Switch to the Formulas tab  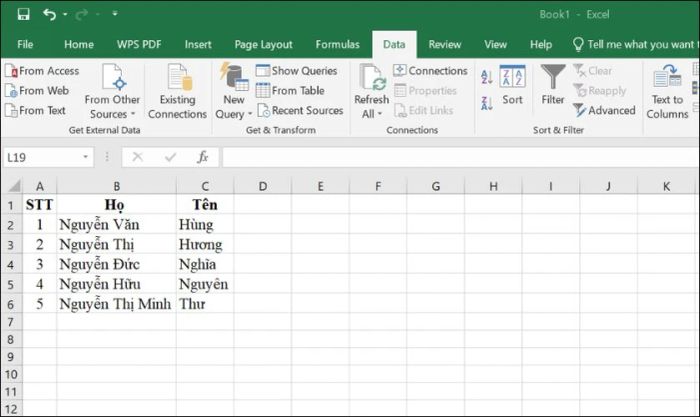pyautogui.click(x=337, y=44)
